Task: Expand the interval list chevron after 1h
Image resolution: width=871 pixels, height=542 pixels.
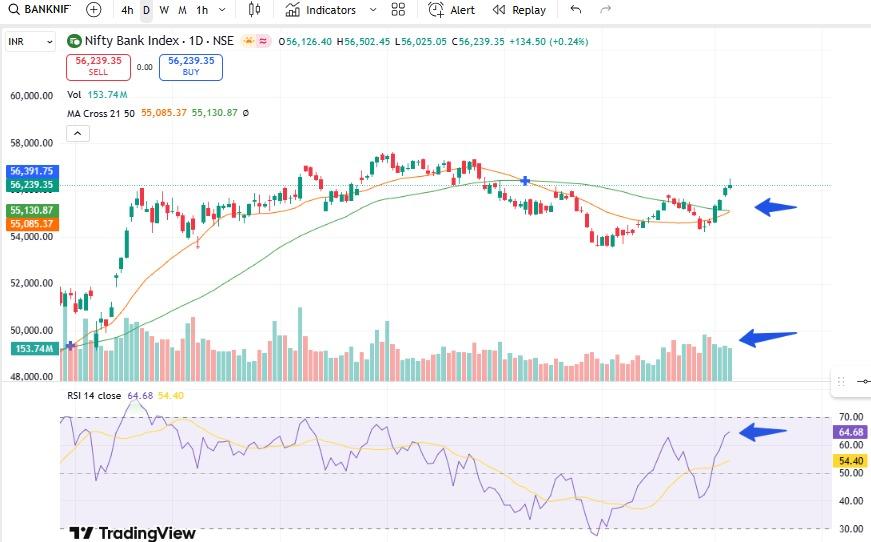Action: click(222, 10)
